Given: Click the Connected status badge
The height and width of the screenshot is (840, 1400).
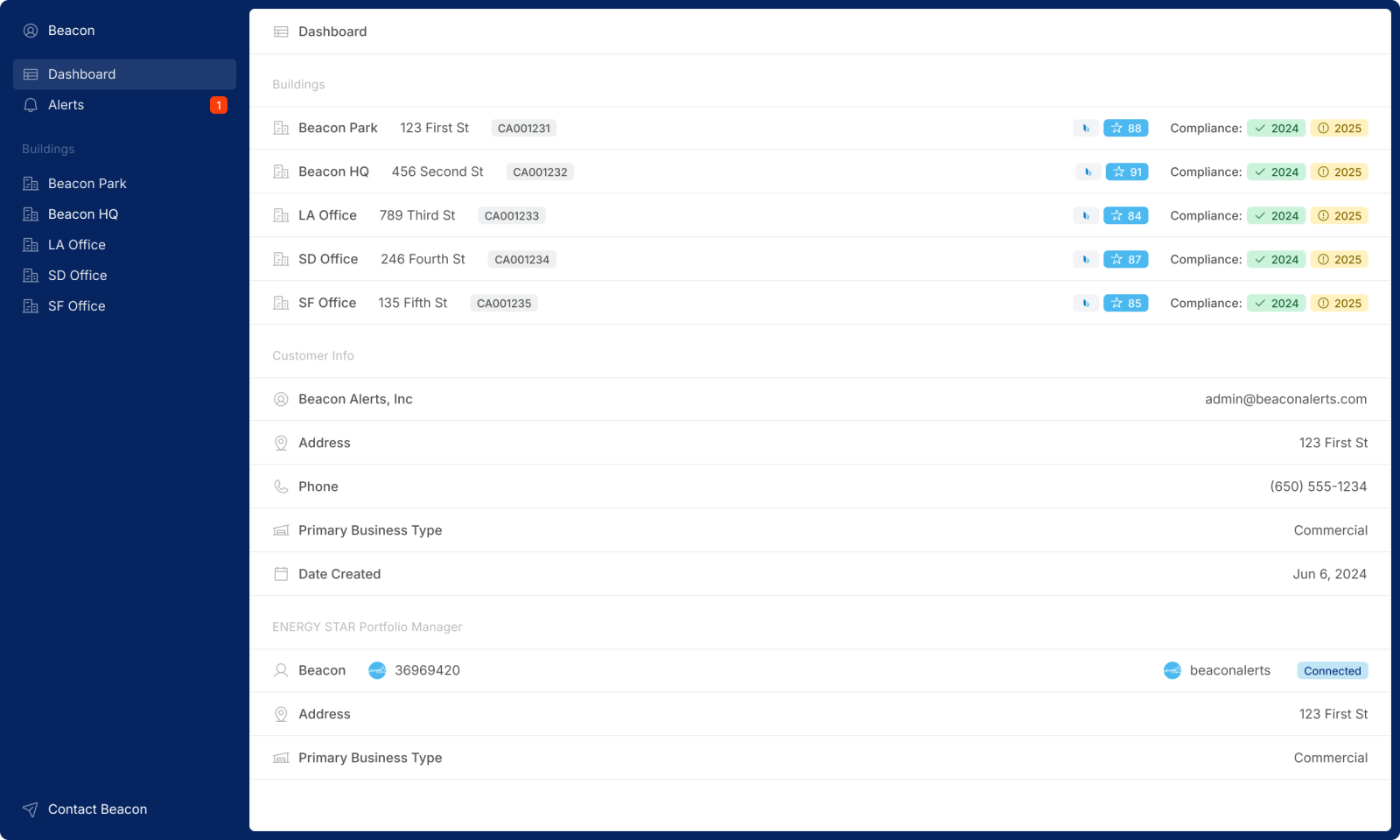Looking at the screenshot, I should pos(1333,671).
